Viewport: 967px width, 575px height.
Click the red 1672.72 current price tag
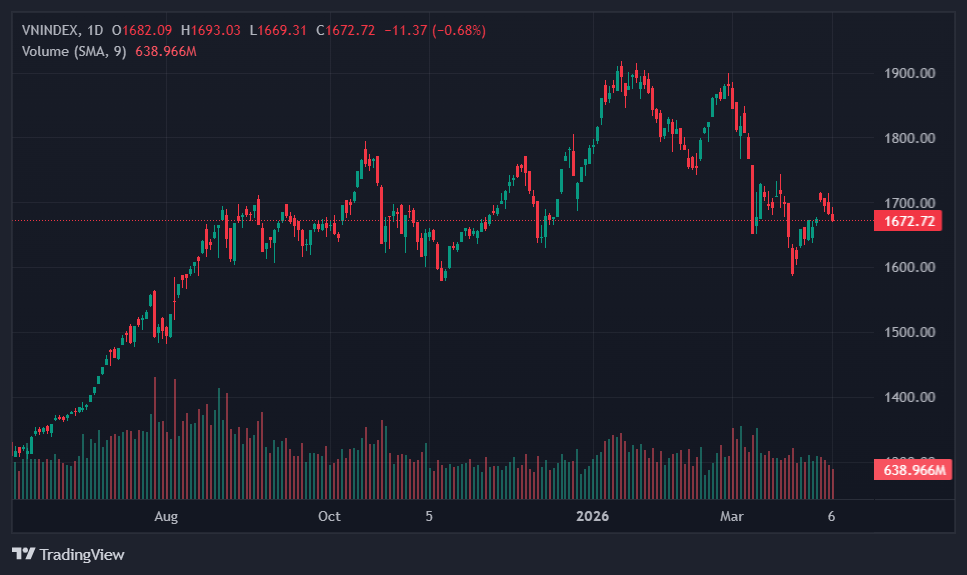pyautogui.click(x=909, y=221)
